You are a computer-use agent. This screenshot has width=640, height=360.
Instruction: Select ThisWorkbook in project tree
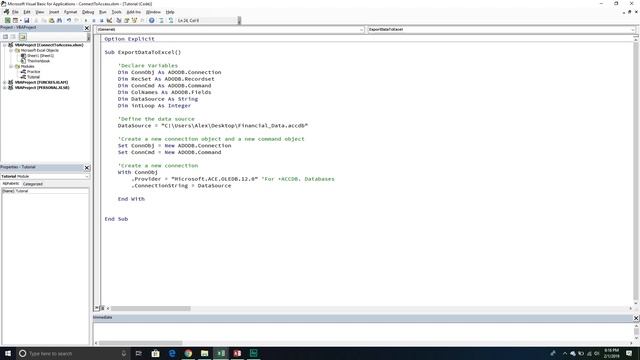[x=38, y=61]
